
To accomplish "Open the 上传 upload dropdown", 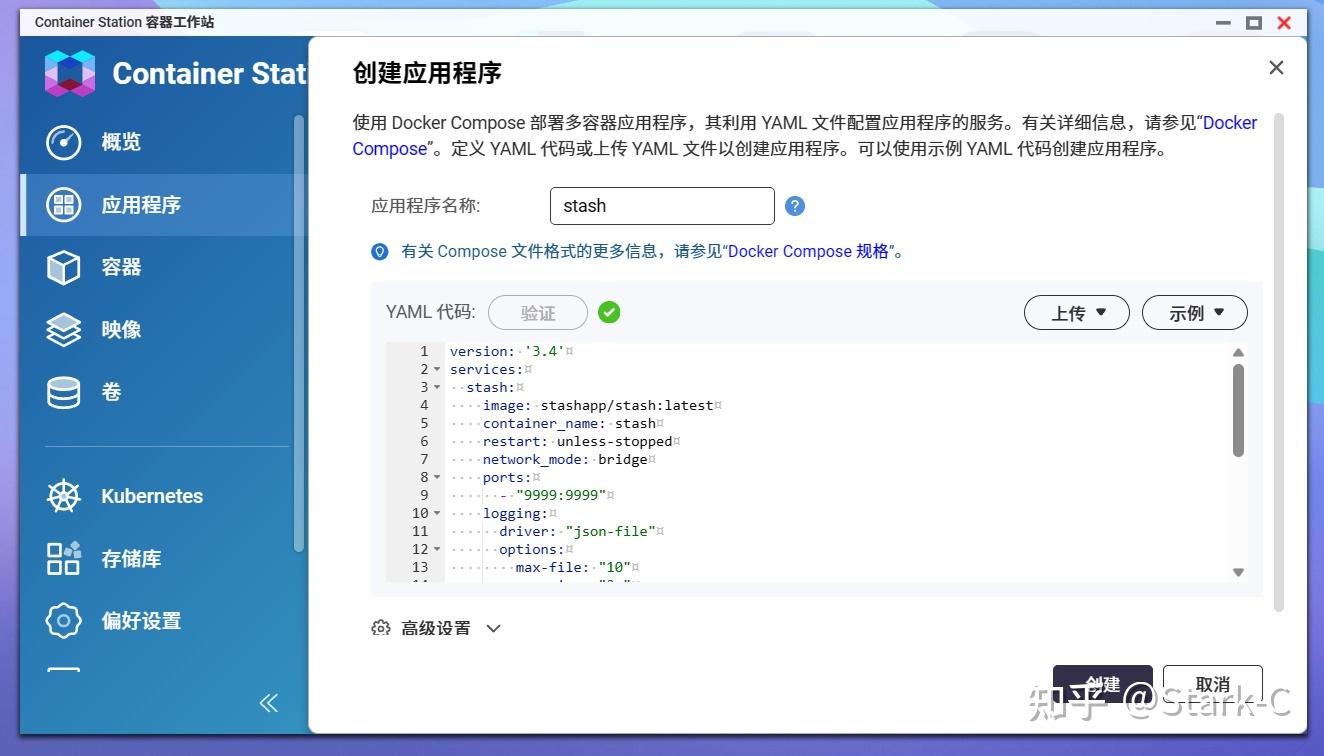I will coord(1076,312).
